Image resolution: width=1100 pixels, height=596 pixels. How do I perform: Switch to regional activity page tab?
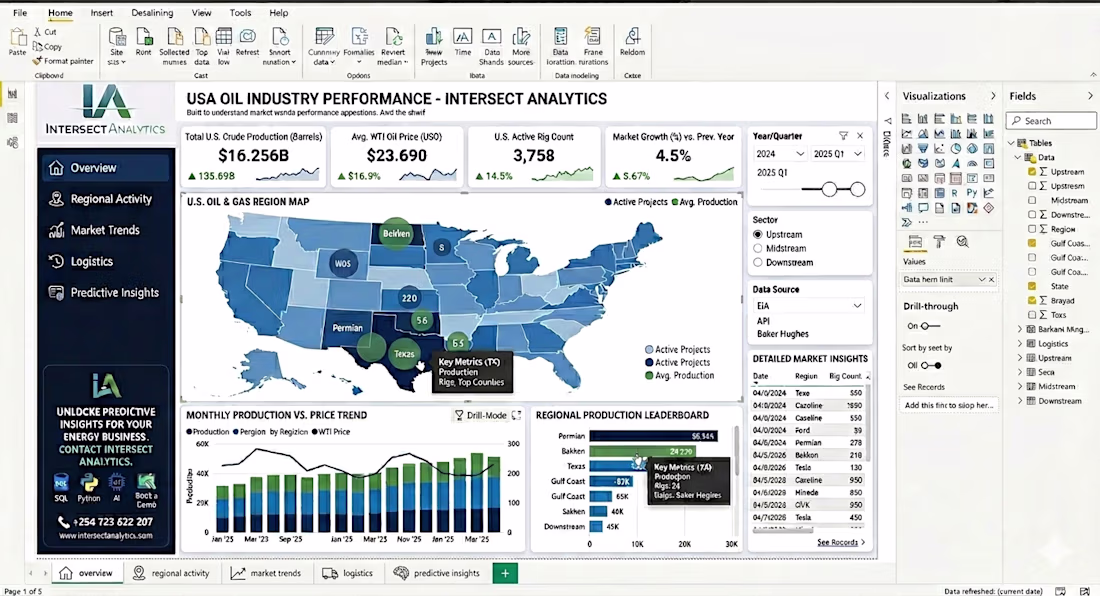pos(171,573)
